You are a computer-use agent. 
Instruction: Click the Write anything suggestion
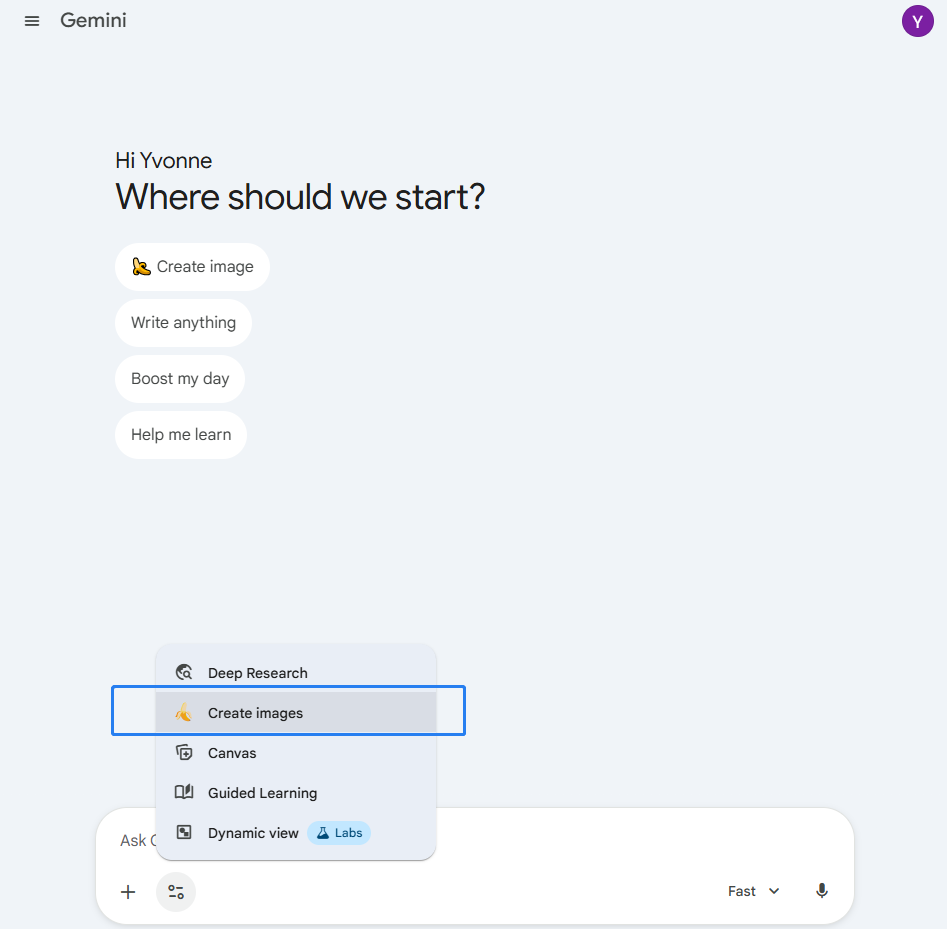183,323
